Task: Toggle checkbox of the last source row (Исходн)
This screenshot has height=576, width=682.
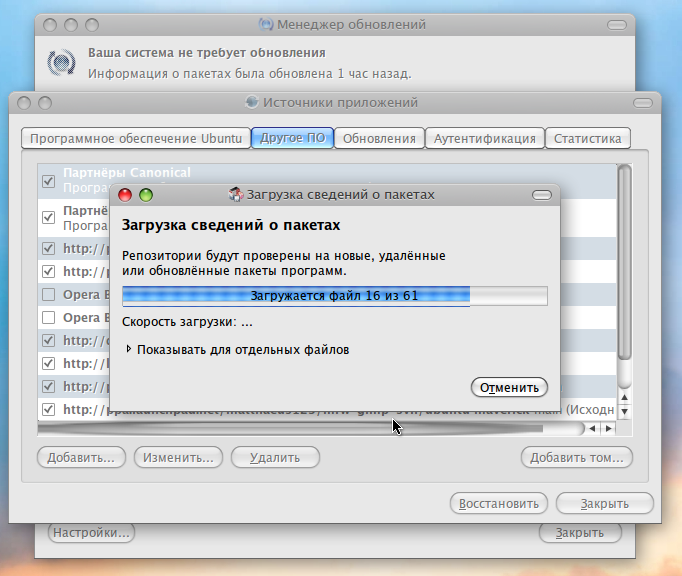Action: tap(48, 409)
